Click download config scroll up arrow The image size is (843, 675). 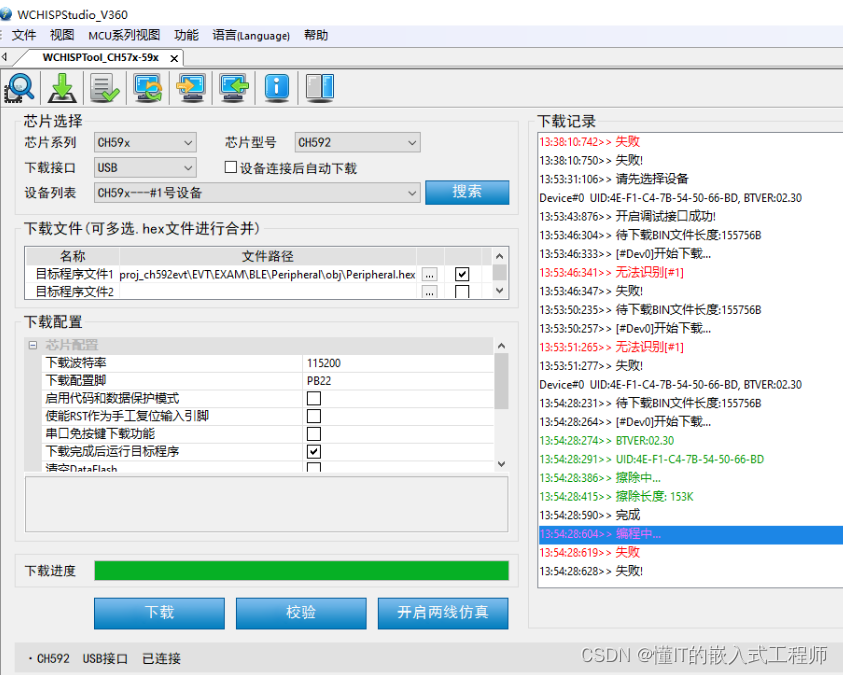click(501, 346)
